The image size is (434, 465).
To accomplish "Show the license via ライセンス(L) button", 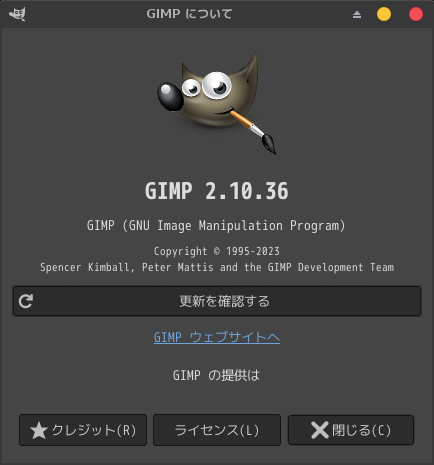I will [217, 430].
